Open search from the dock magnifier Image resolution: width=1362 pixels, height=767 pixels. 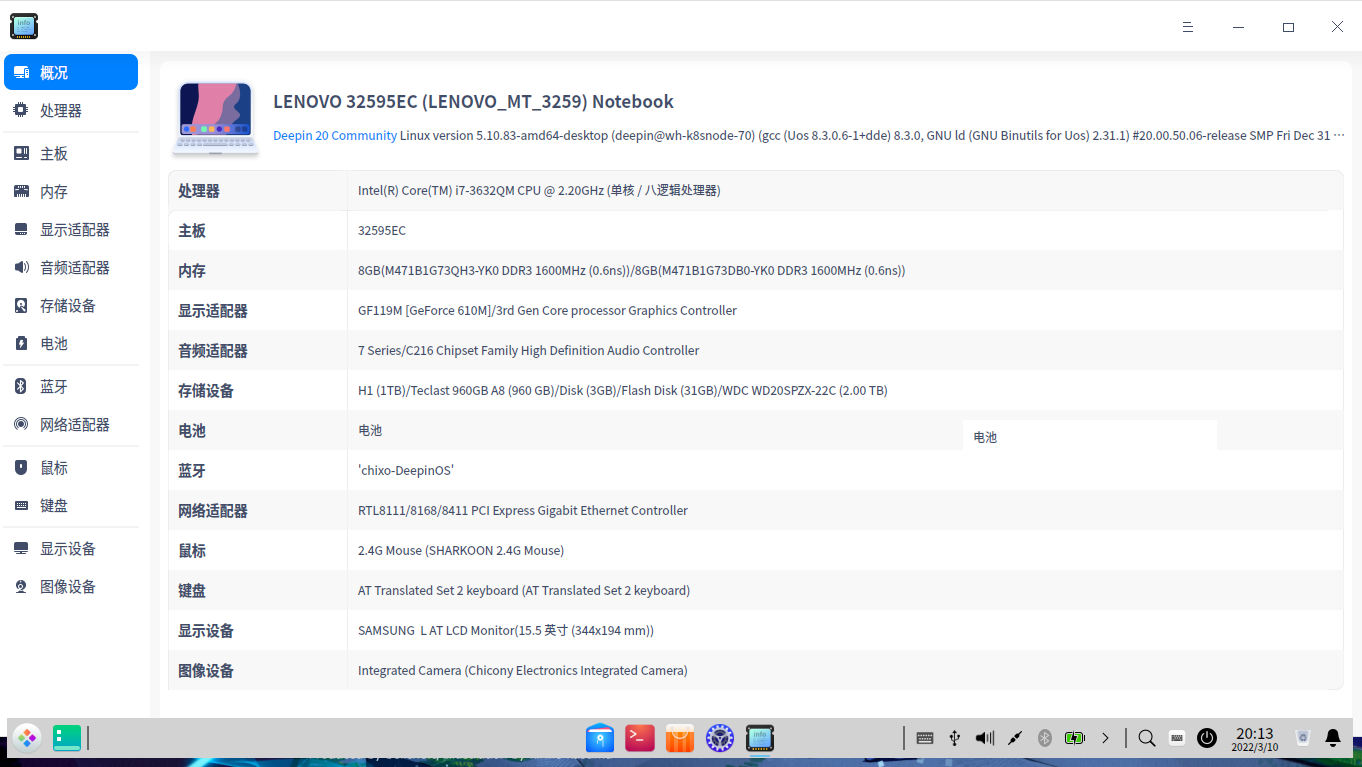1147,738
